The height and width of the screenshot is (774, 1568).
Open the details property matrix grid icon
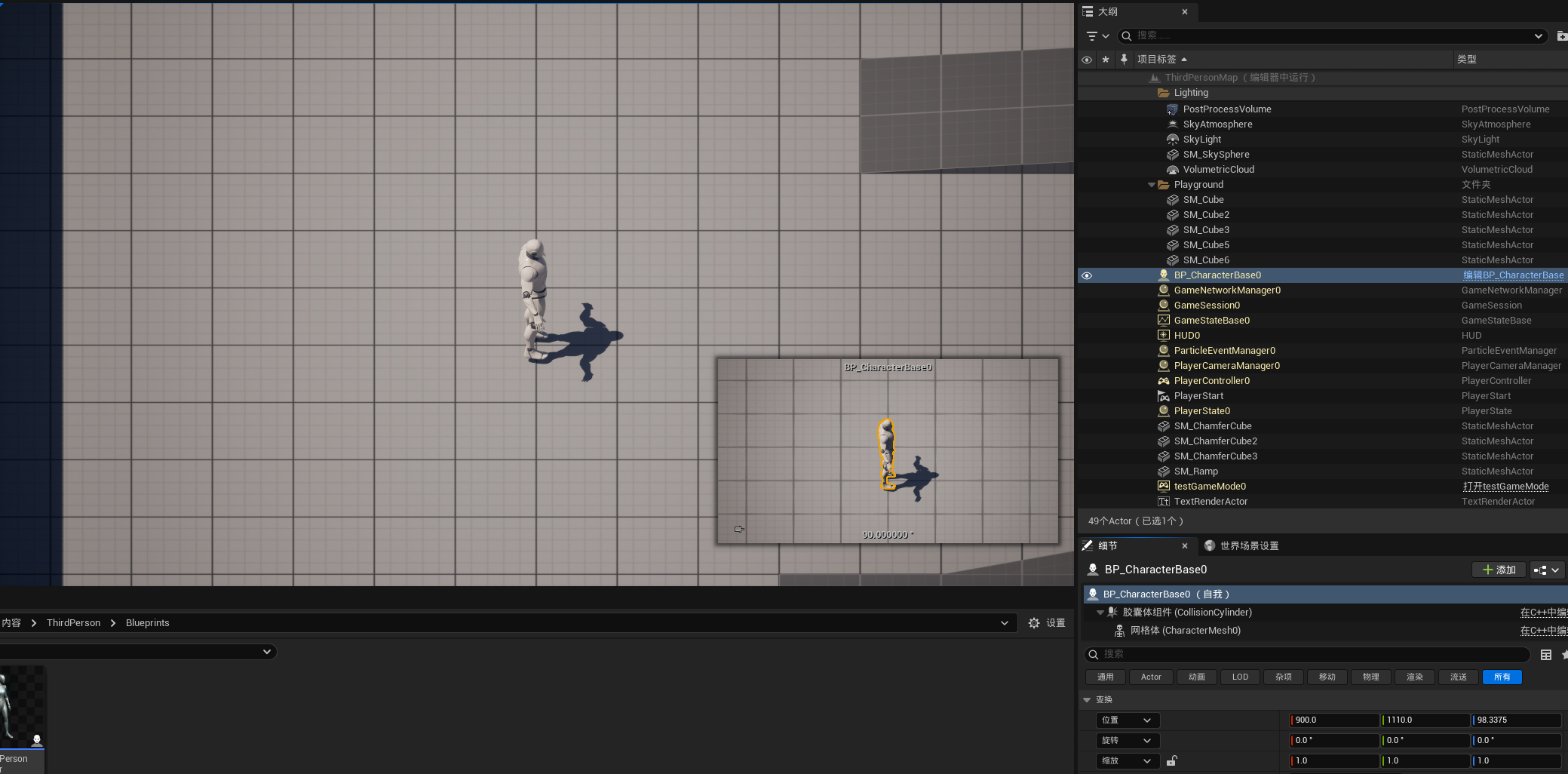coord(1545,655)
